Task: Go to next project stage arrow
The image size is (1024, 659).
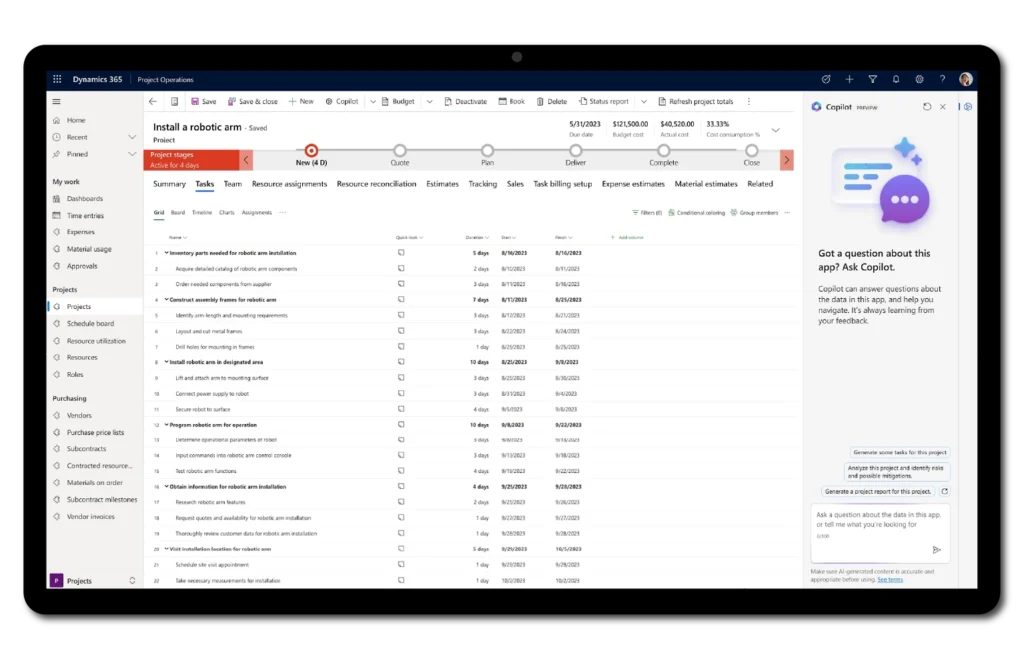Action: [787, 159]
